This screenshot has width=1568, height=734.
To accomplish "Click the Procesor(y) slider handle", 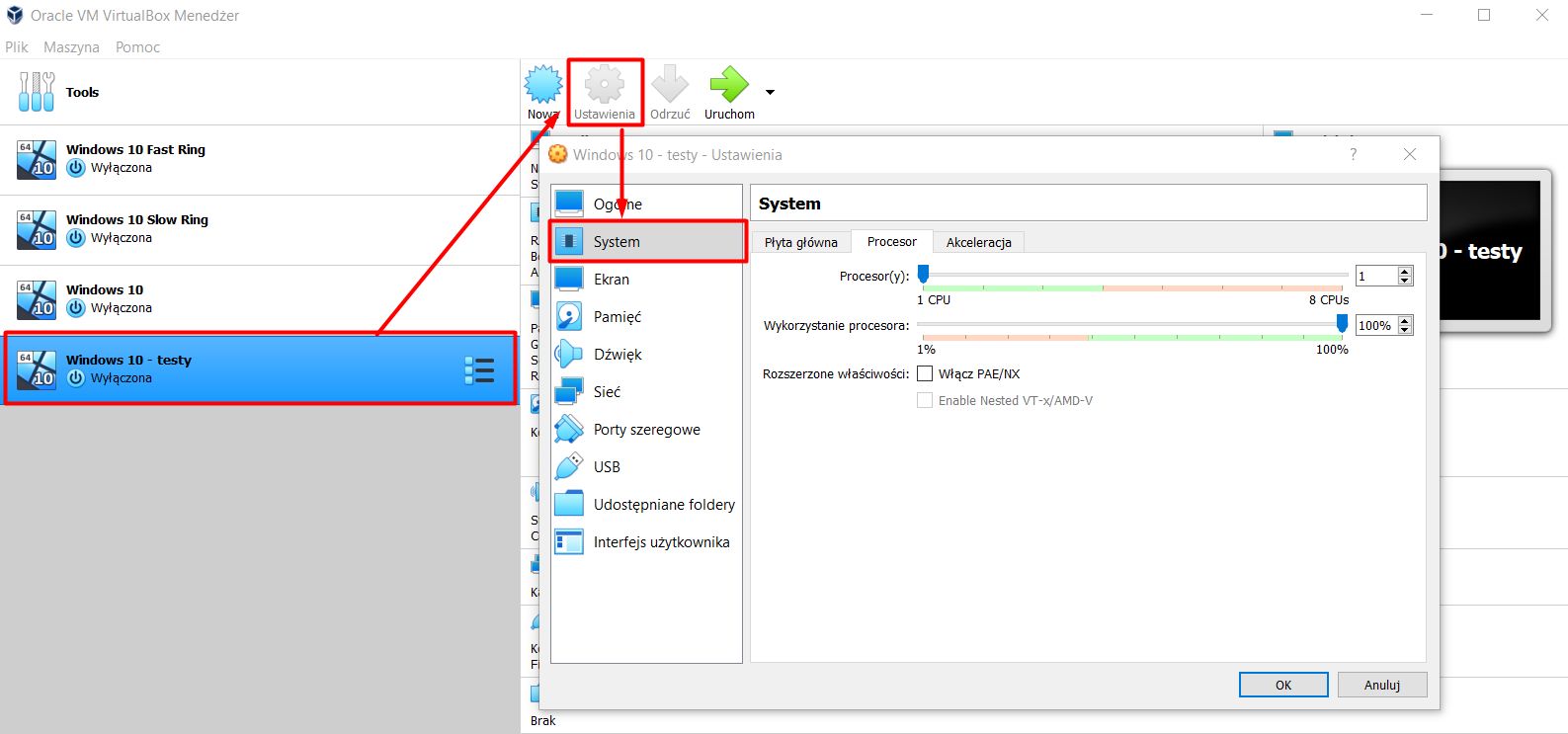I will (923, 274).
